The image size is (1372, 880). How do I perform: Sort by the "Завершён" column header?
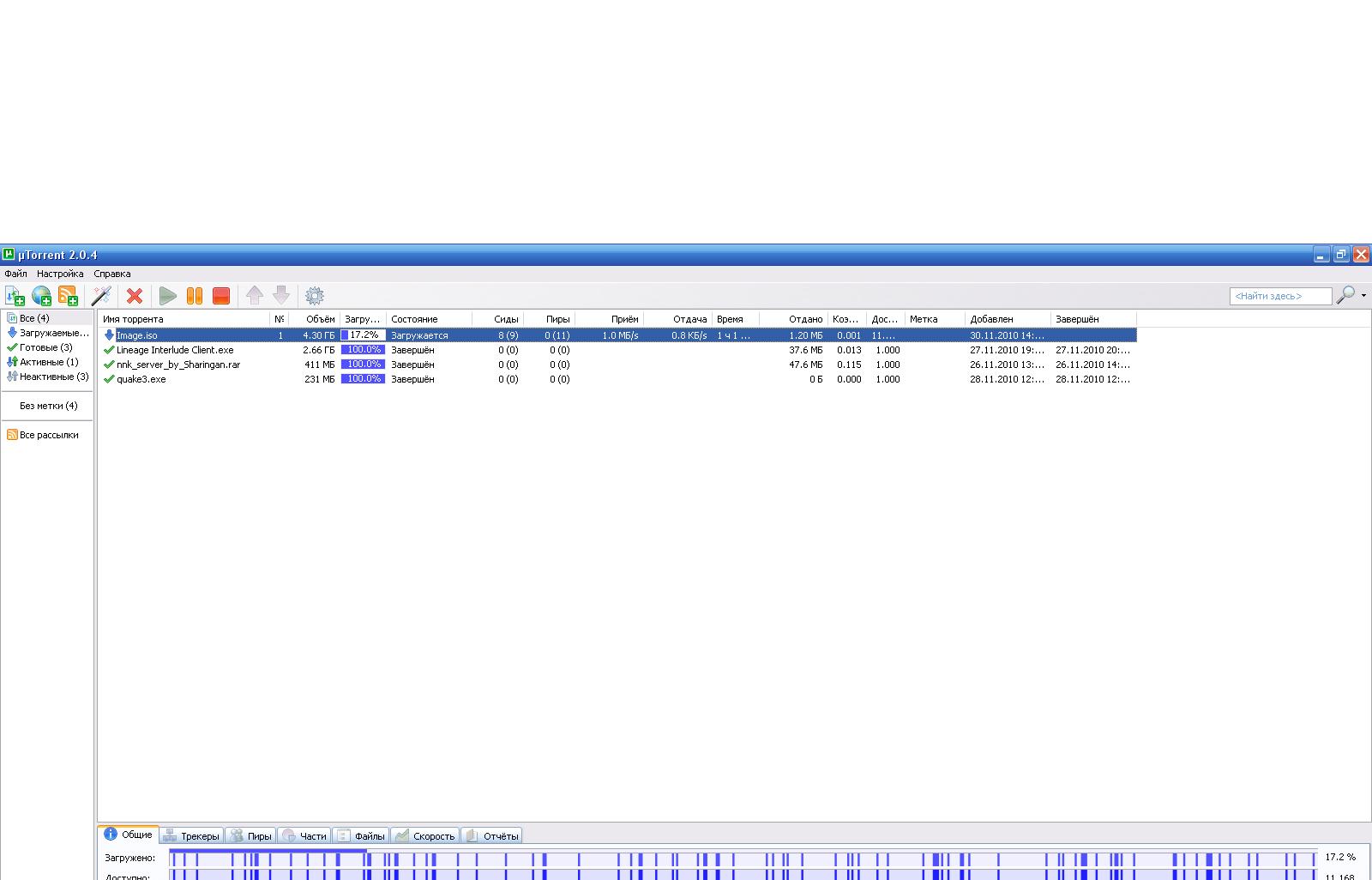coord(1093,319)
